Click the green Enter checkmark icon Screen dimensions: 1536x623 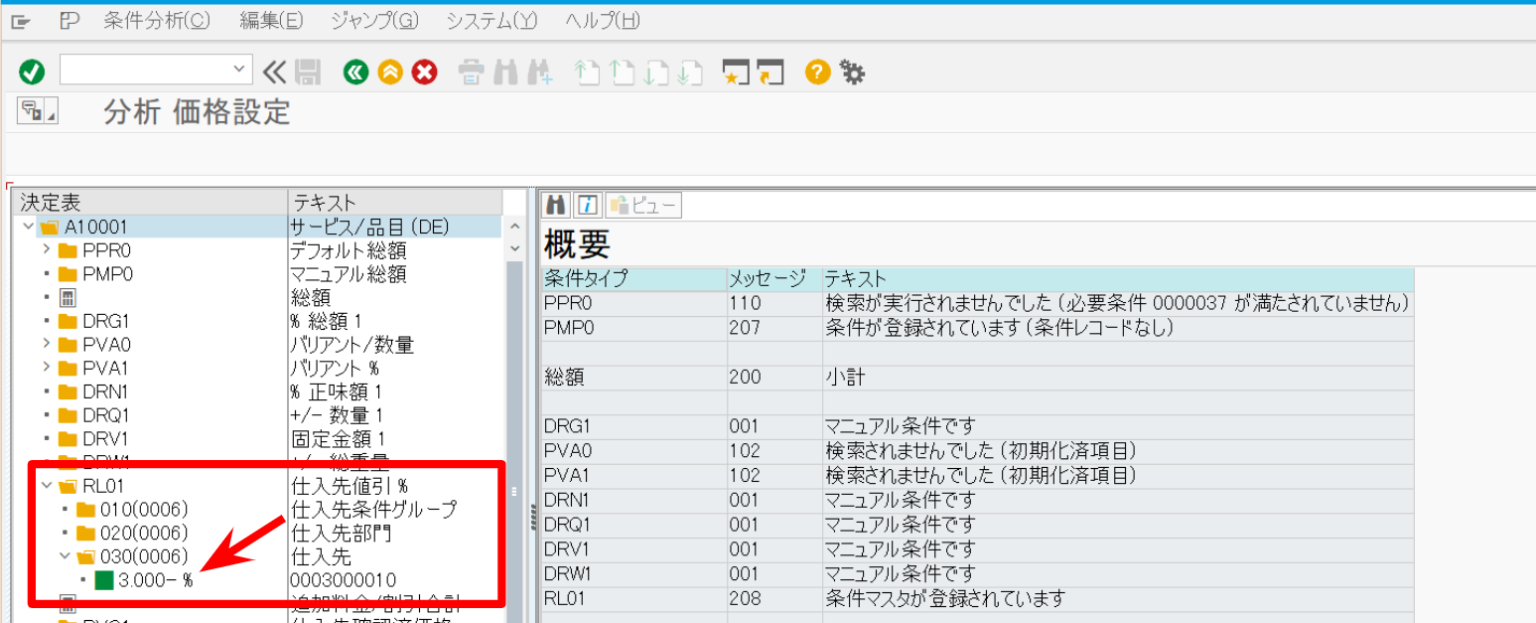click(32, 71)
